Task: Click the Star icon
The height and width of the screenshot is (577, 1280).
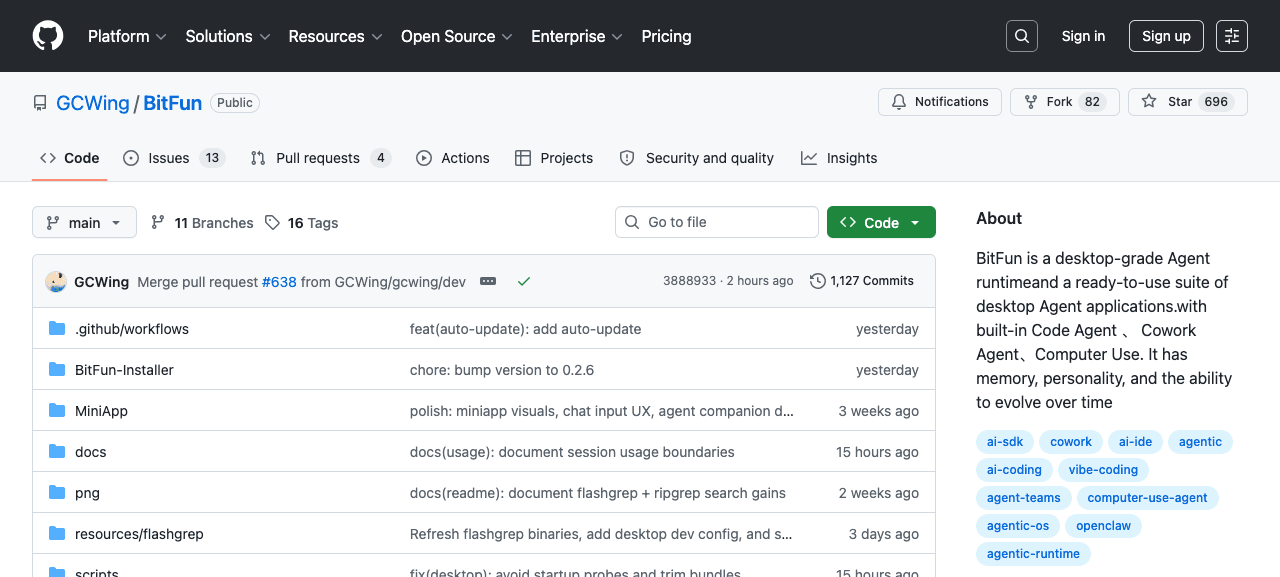Action: pos(1149,102)
